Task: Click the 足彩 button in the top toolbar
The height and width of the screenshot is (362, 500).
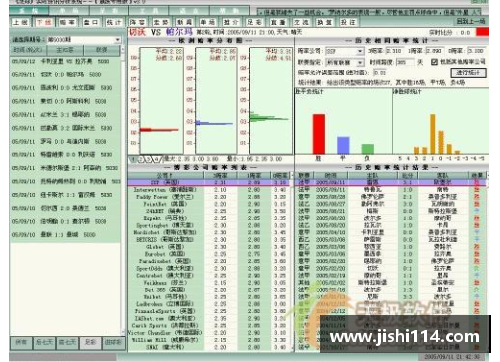Action: click(255, 22)
